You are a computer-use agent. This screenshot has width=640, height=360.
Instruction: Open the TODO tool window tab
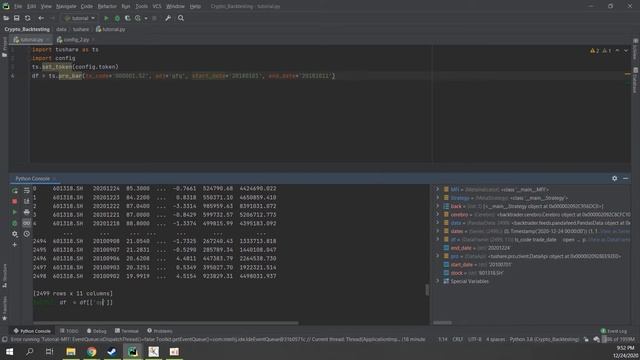pos(69,331)
